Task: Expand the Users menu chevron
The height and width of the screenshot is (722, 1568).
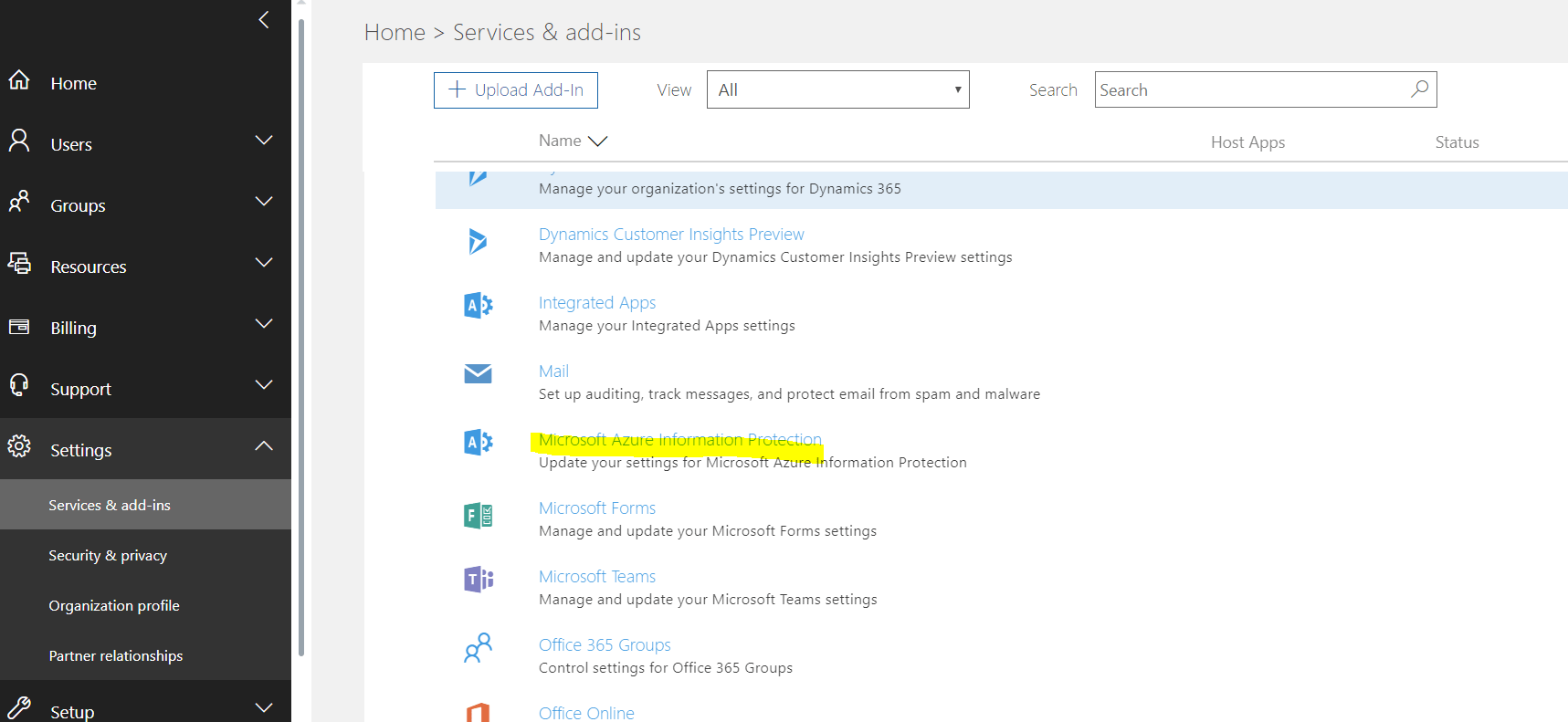Action: (x=264, y=141)
